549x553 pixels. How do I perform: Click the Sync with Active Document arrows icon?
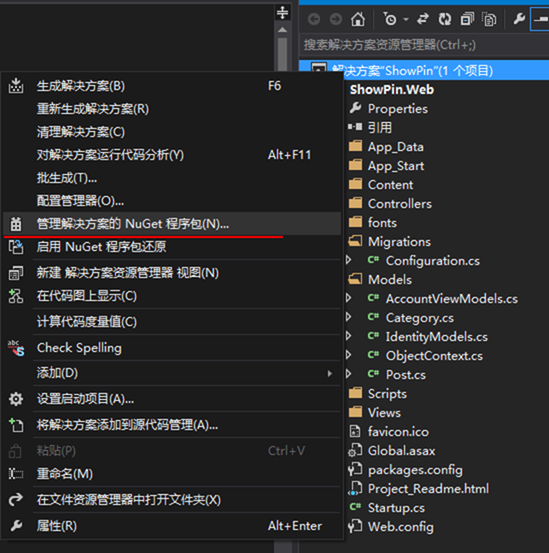[423, 19]
